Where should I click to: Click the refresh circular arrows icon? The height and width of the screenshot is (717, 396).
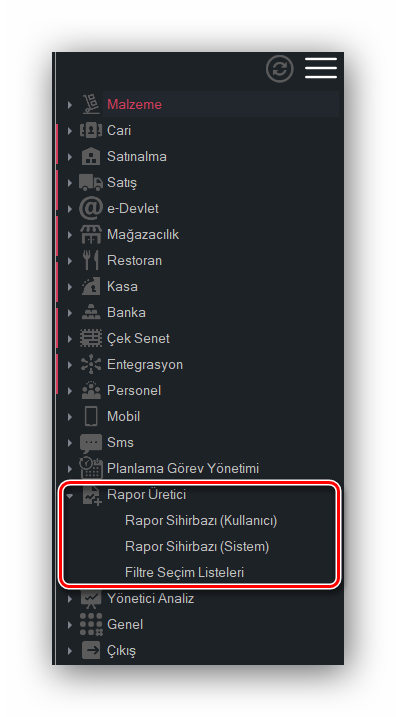coord(279,69)
